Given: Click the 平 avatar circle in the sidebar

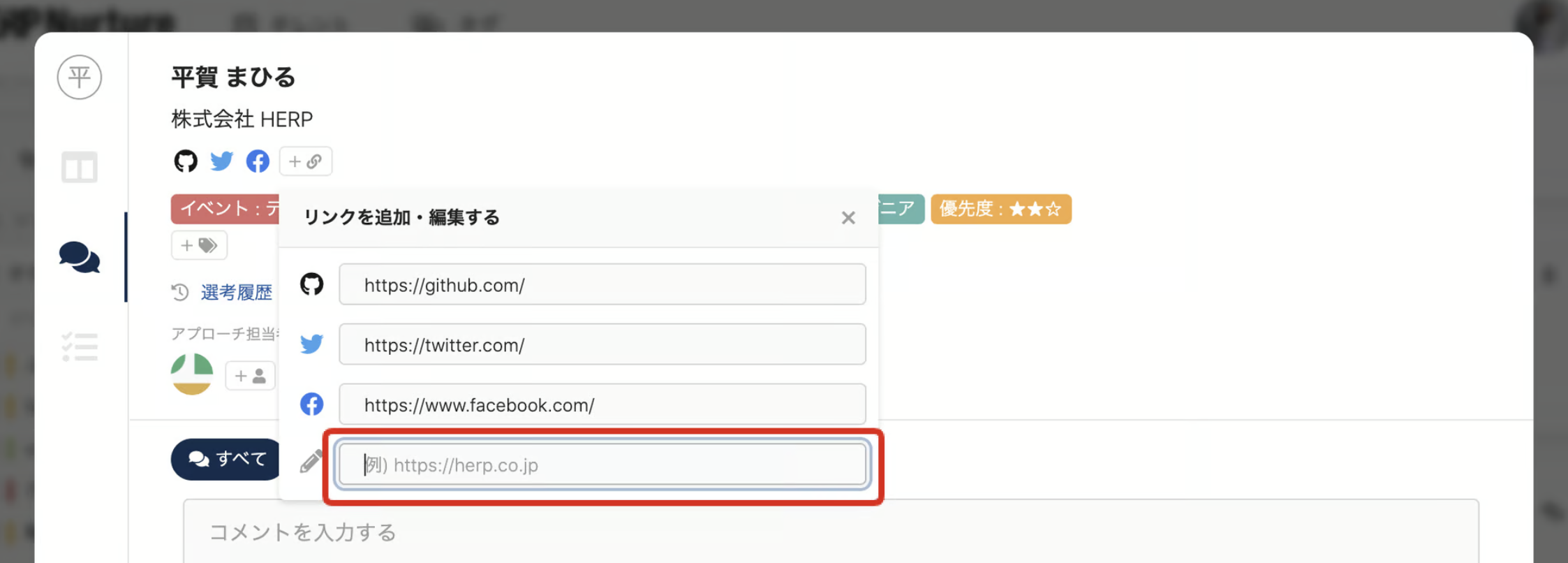Looking at the screenshot, I should pyautogui.click(x=80, y=77).
